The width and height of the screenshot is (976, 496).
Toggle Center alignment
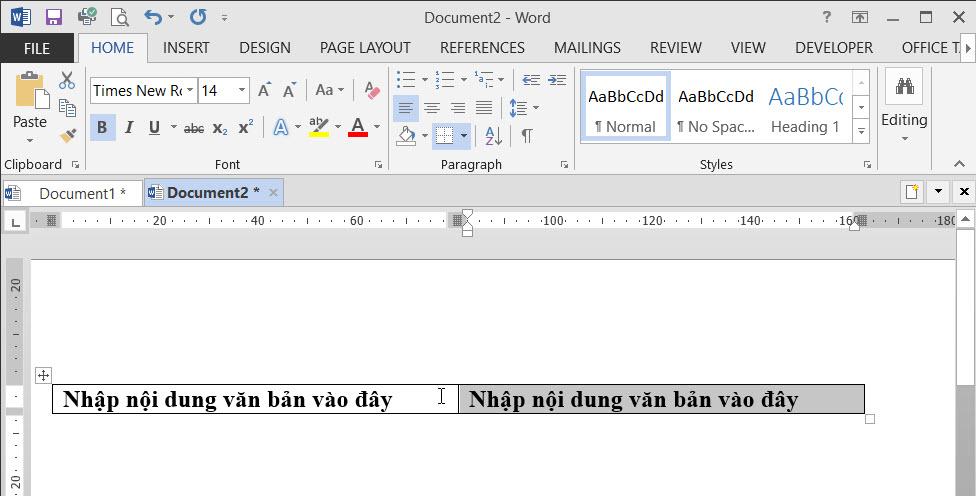pos(432,108)
